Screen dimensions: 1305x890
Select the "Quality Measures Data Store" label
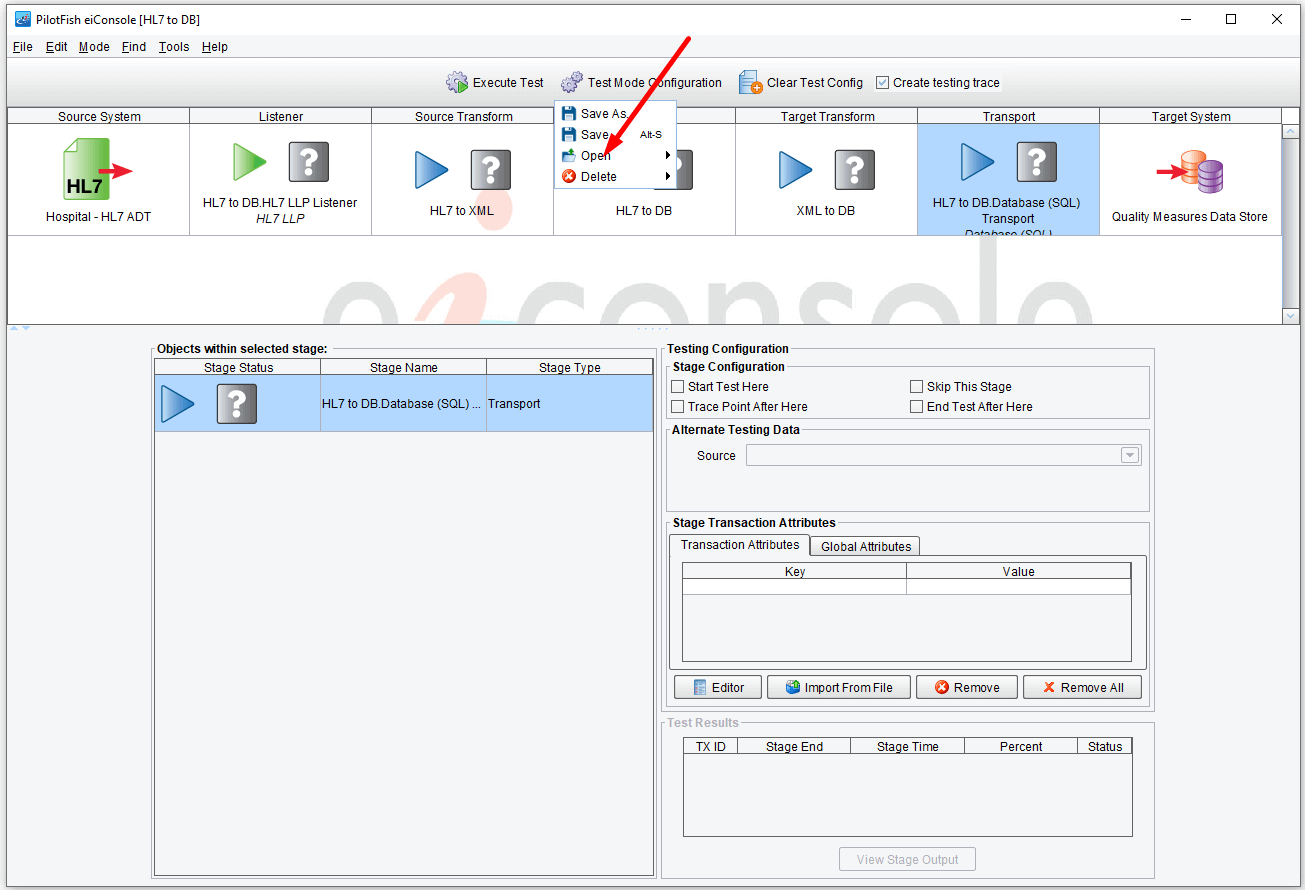point(1190,217)
